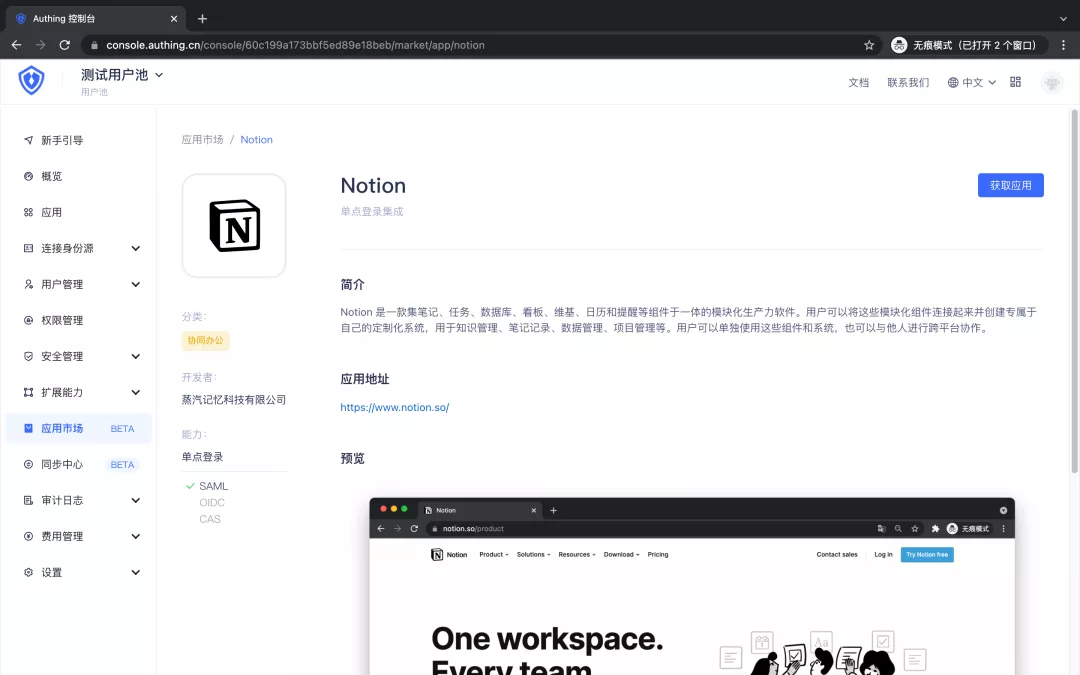Click the 应用地址 section heading
Screen dimensions: 1080x675
point(365,379)
